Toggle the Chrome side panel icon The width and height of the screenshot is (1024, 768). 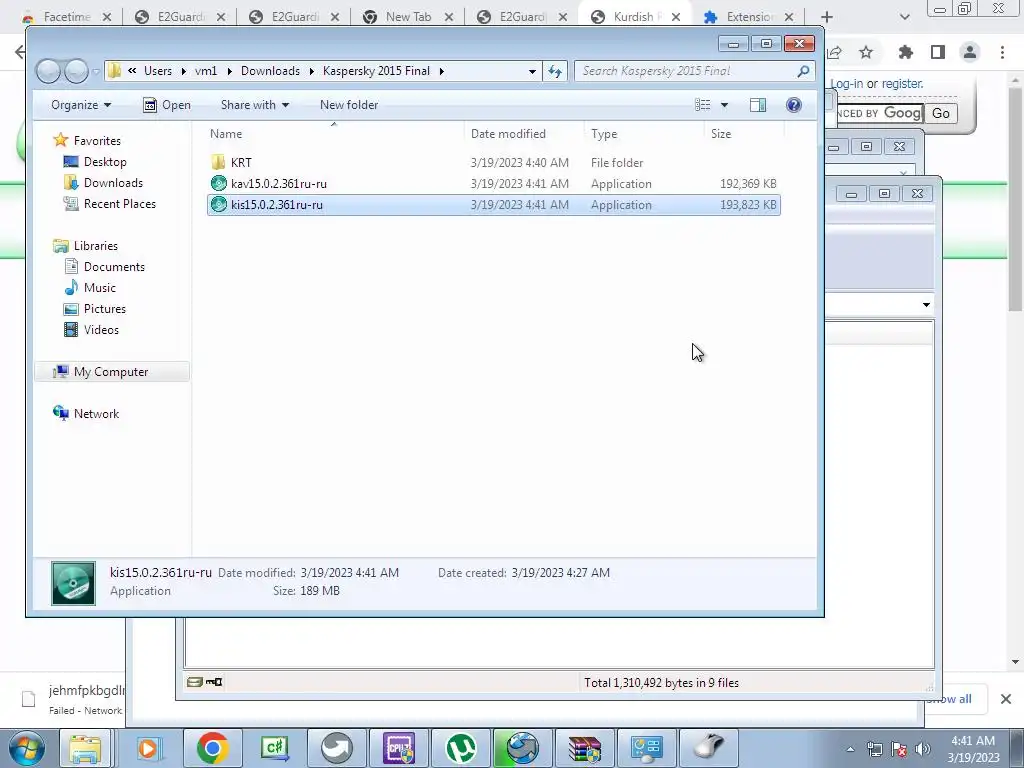pos(938,52)
